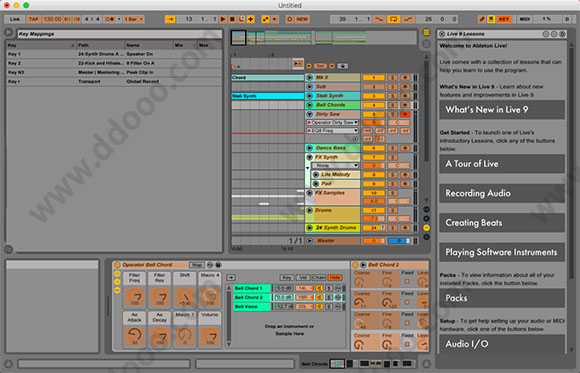
Task: Unfold the Mk II track
Action: (x=310, y=77)
